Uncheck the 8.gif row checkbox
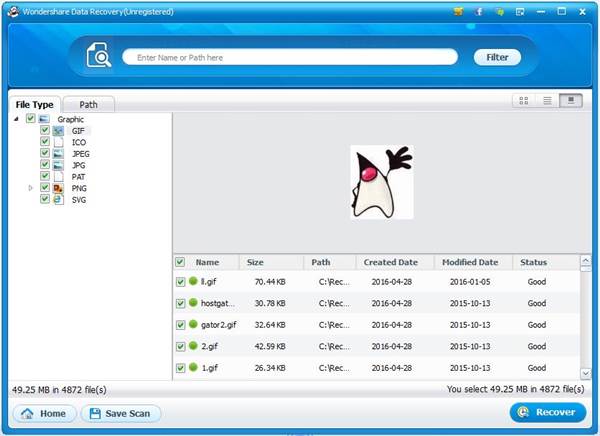Viewport: 600px width, 436px height. click(180, 282)
